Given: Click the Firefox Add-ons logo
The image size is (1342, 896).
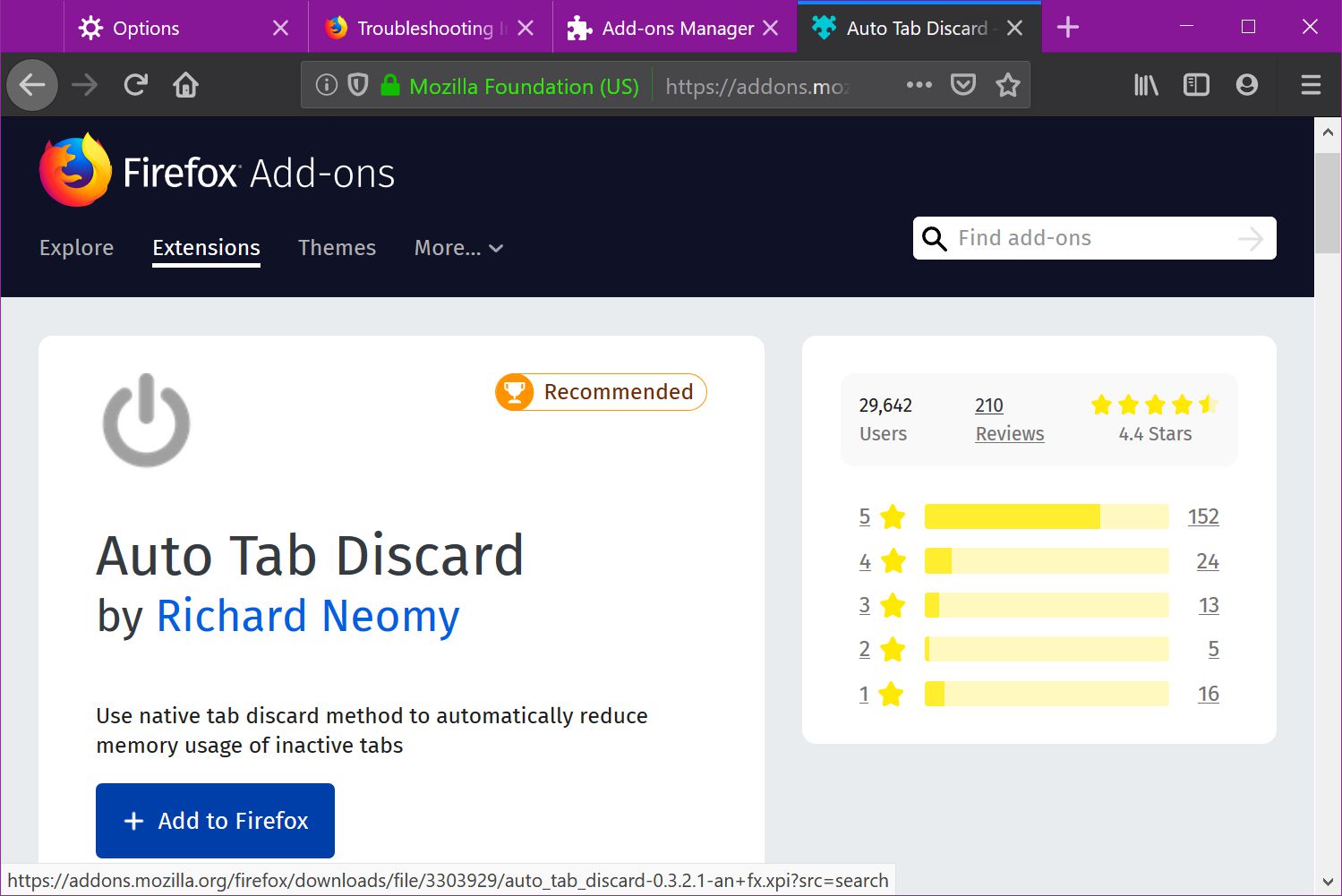Looking at the screenshot, I should pyautogui.click(x=218, y=171).
